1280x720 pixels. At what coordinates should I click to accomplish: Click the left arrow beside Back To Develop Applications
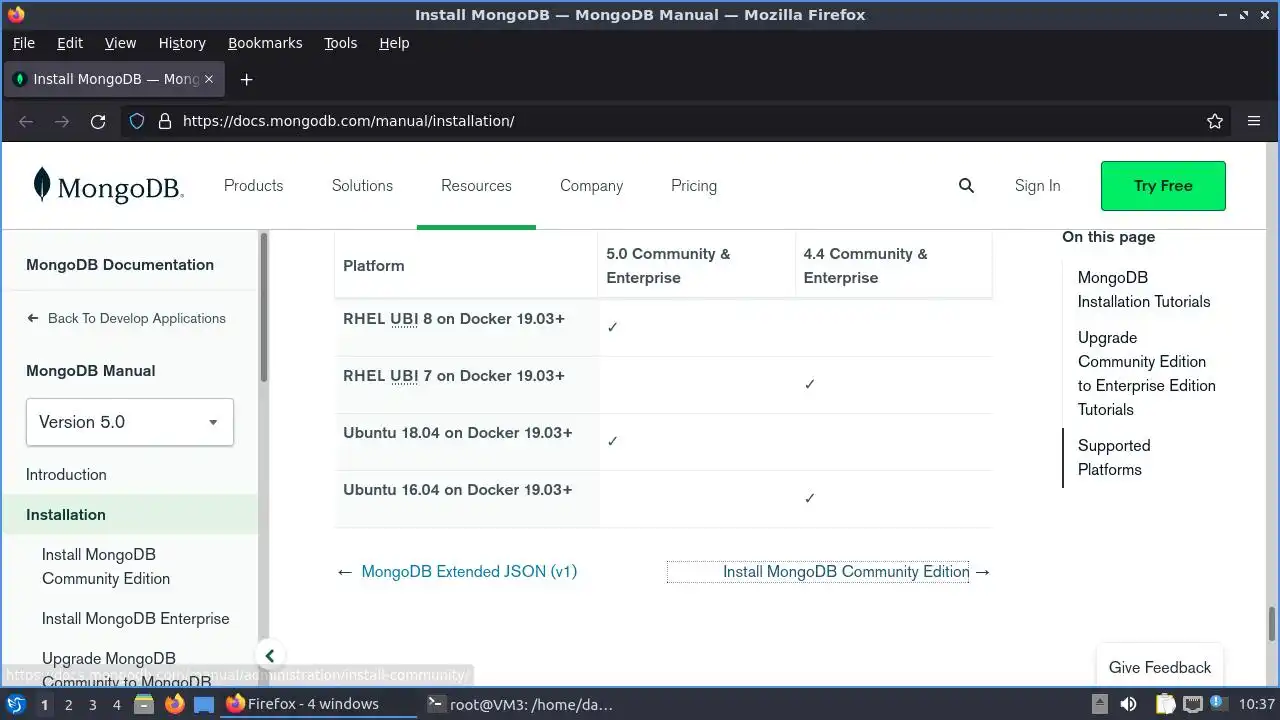[33, 318]
